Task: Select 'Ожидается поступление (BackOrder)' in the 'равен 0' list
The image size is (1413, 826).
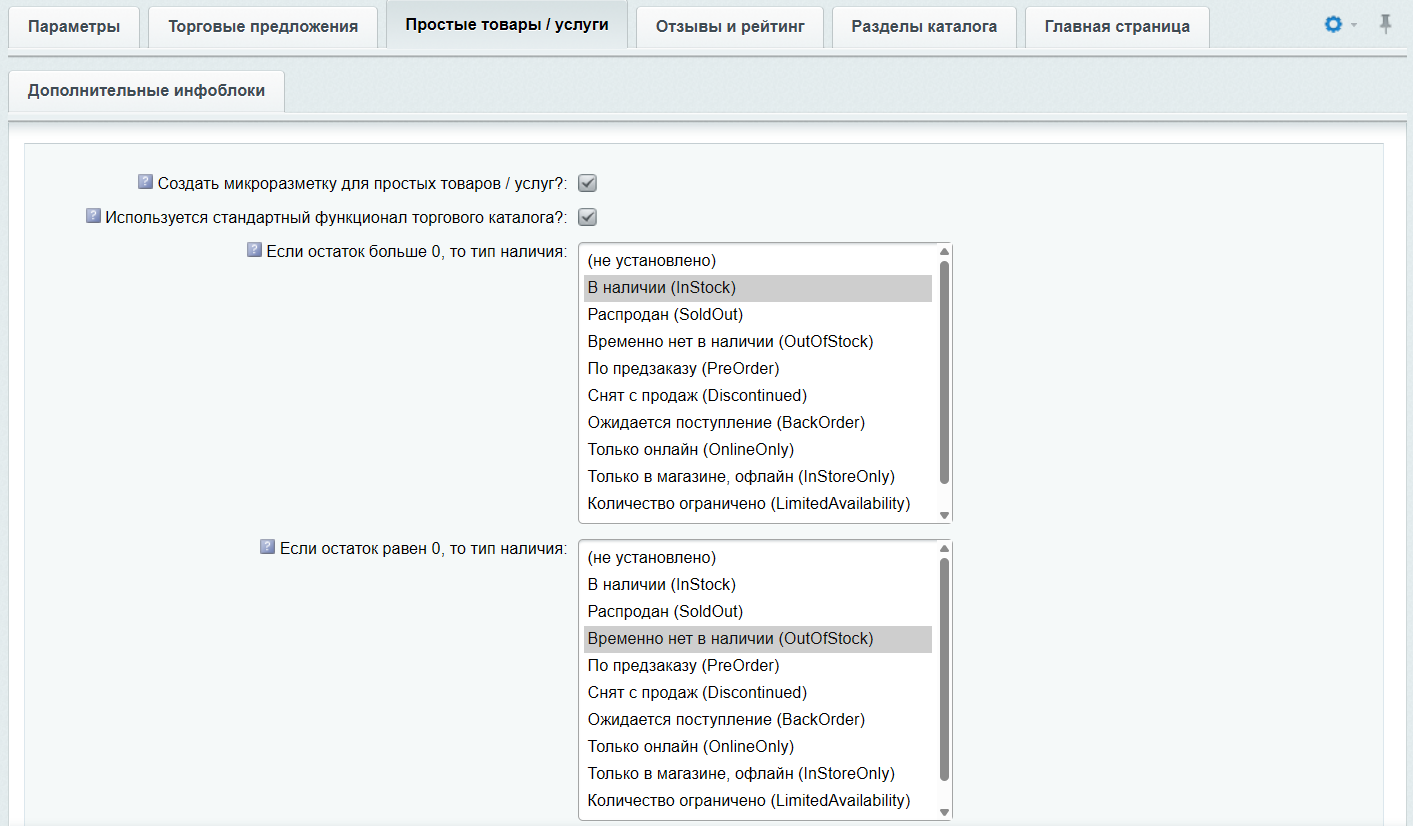Action: [758, 720]
